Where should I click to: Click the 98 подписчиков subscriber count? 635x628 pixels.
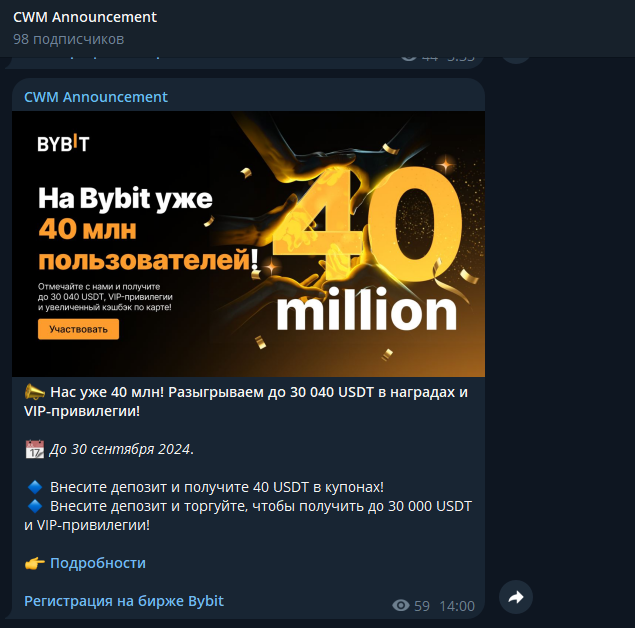click(x=68, y=39)
